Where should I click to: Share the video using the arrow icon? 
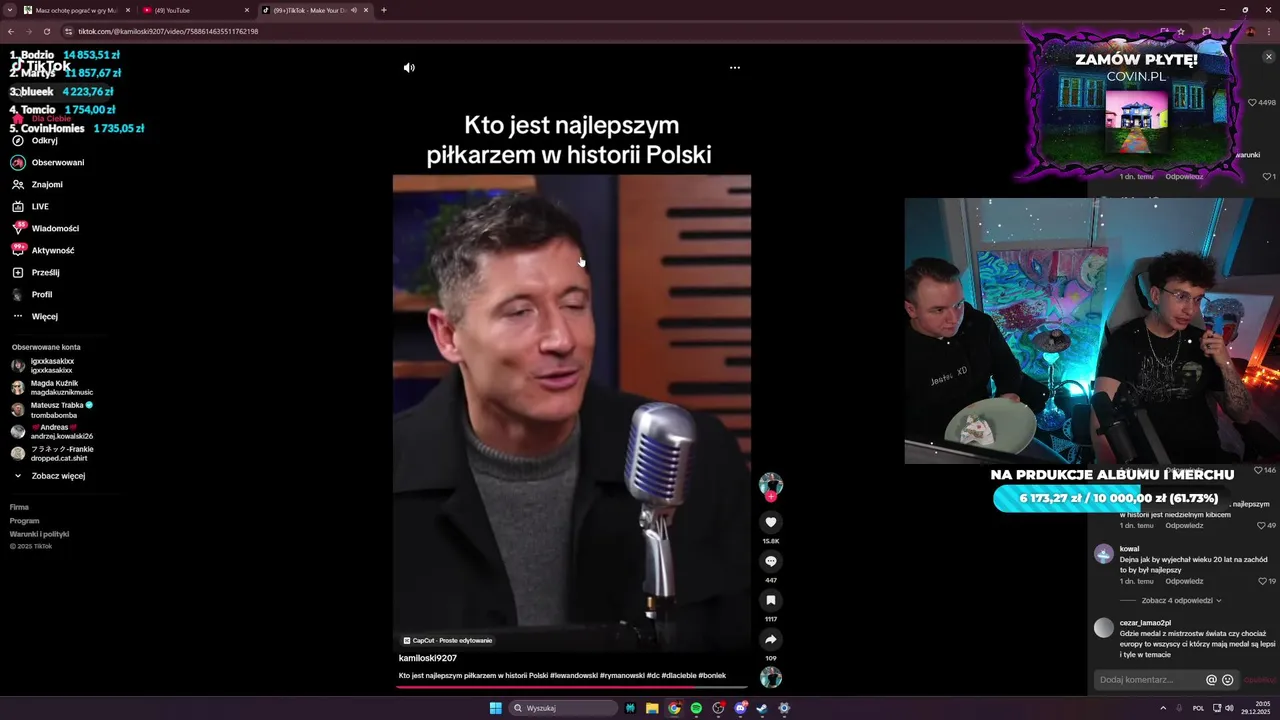pos(770,639)
